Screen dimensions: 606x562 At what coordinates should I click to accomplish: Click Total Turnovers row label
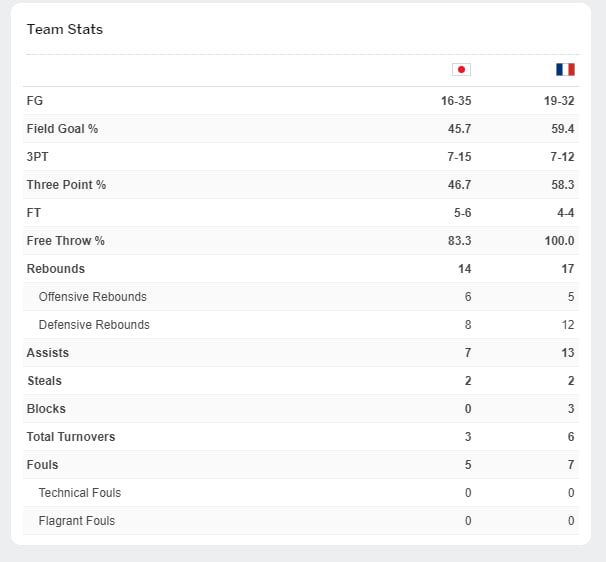click(71, 437)
